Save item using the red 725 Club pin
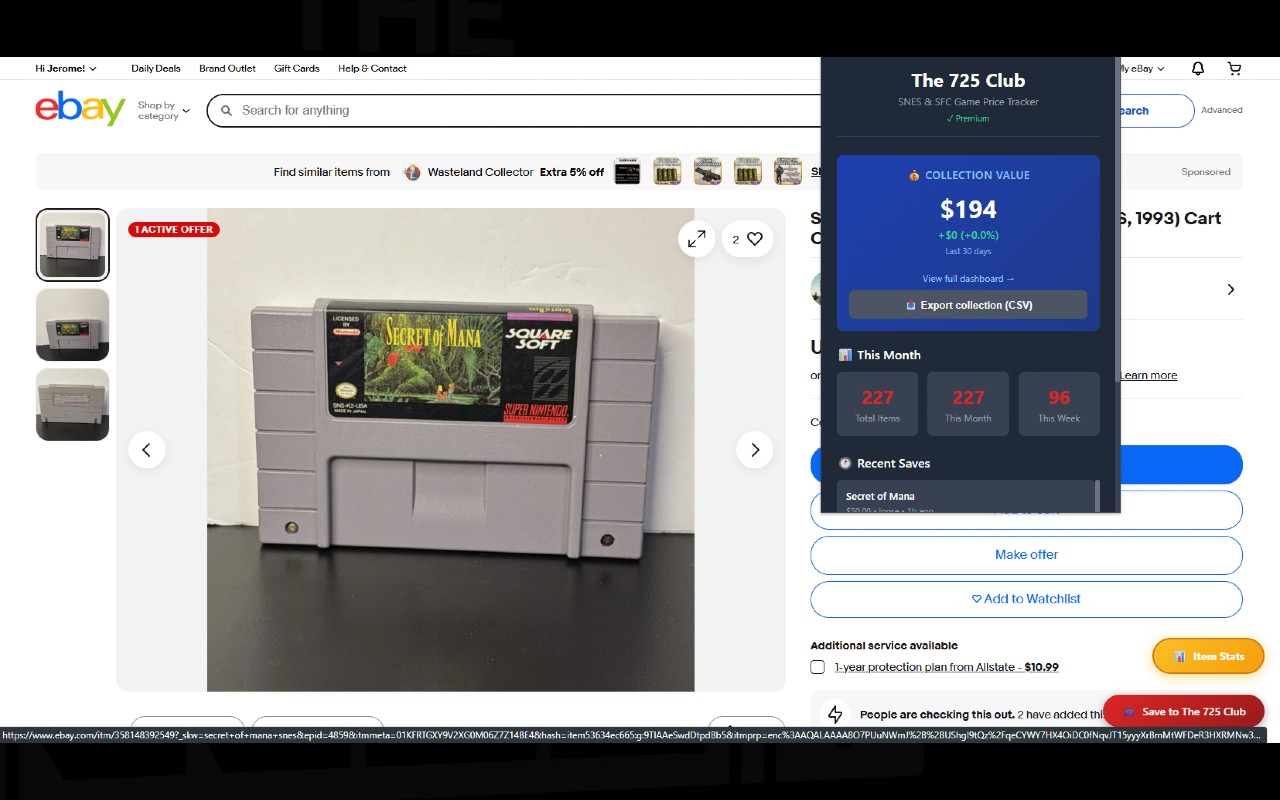The height and width of the screenshot is (800, 1280). pyautogui.click(x=1184, y=711)
